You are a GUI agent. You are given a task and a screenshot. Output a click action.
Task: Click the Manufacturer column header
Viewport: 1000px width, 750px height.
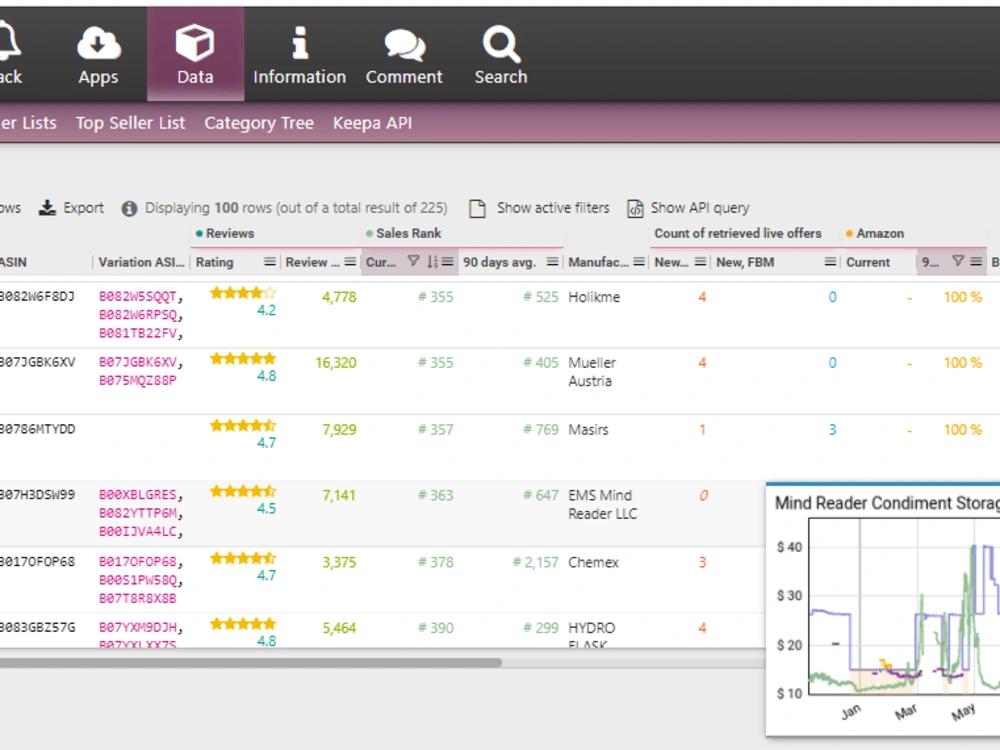(598, 262)
